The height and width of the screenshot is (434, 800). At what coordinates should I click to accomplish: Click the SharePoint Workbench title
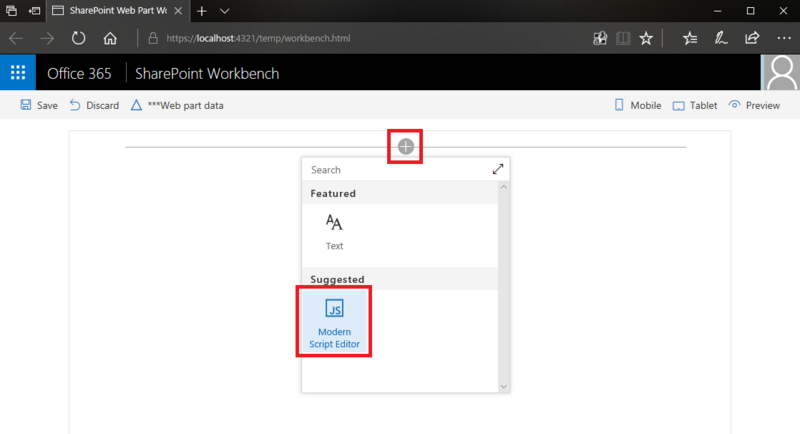[207, 73]
